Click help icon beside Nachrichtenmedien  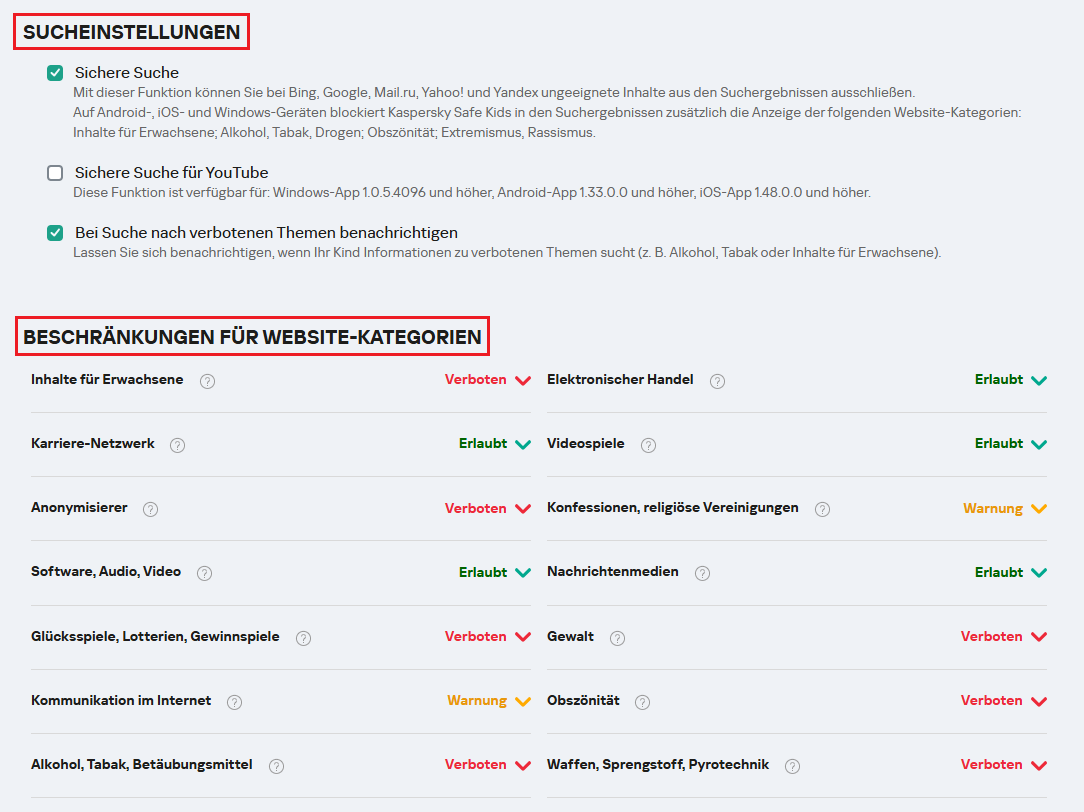pos(702,573)
